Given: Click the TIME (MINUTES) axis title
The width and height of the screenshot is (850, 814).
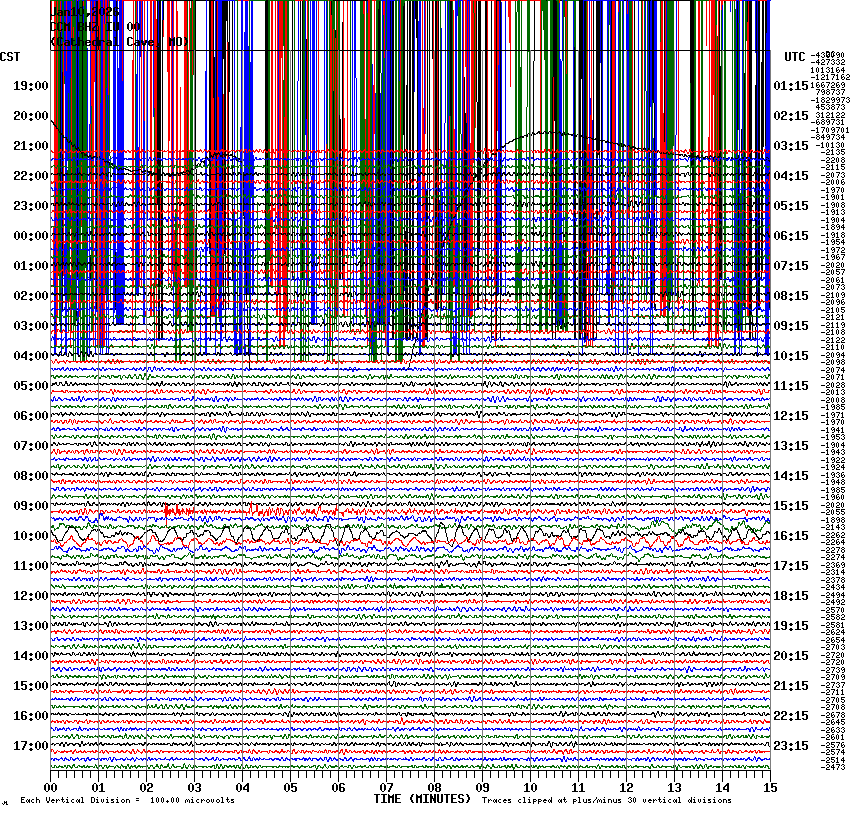Looking at the screenshot, I should click(421, 799).
